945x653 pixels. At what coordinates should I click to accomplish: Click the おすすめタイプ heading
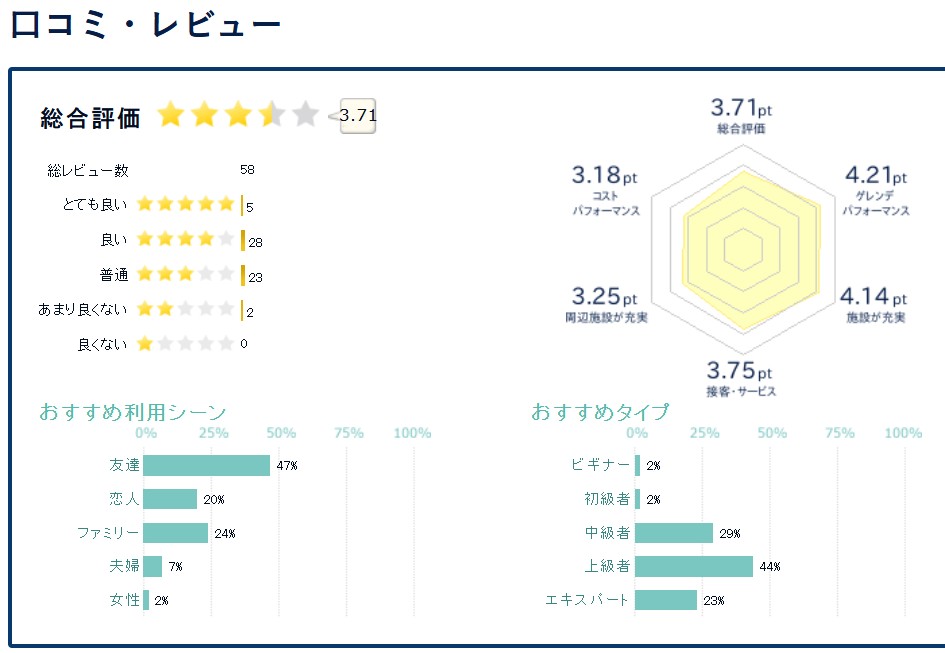[600, 412]
